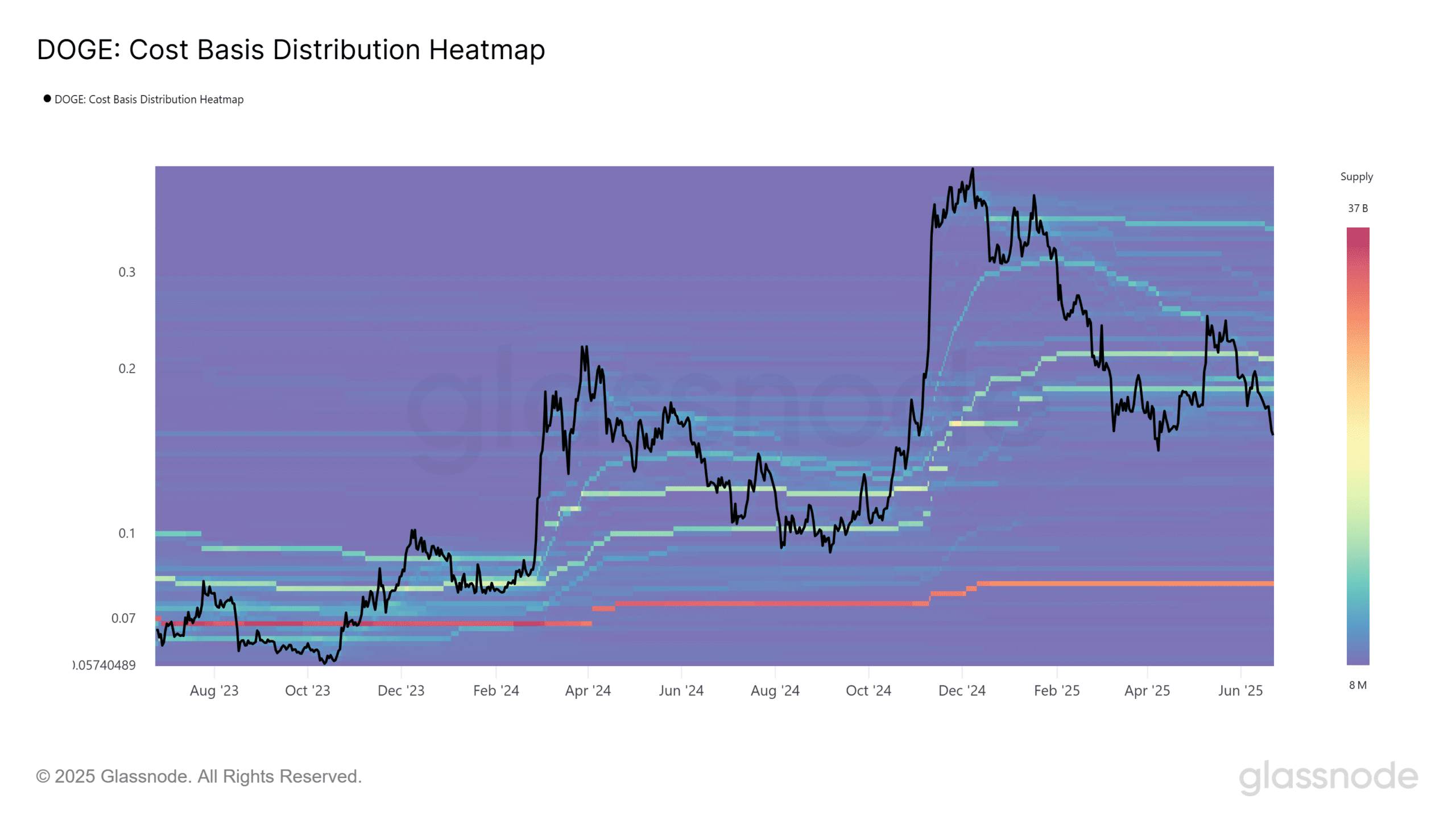Select the Dec '24 axis label
The height and width of the screenshot is (819, 1456).
tap(962, 690)
